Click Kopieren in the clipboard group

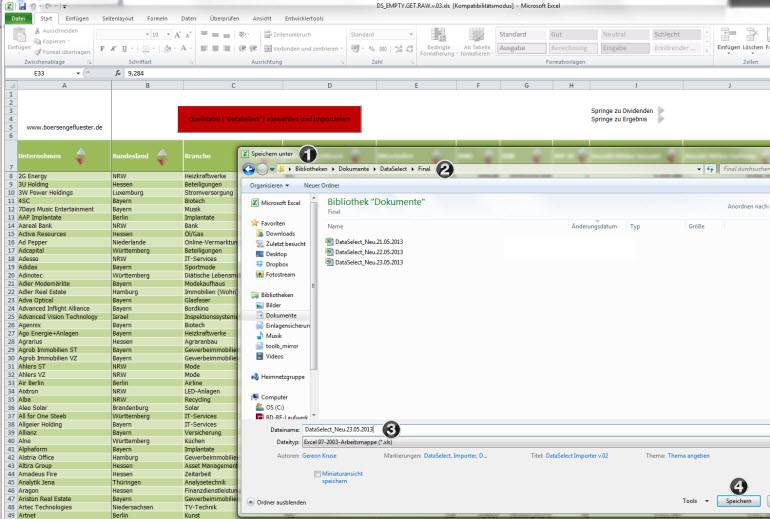coord(53,41)
